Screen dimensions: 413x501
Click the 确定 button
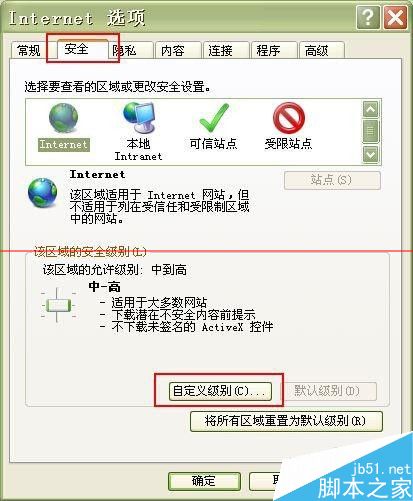[x=204, y=481]
